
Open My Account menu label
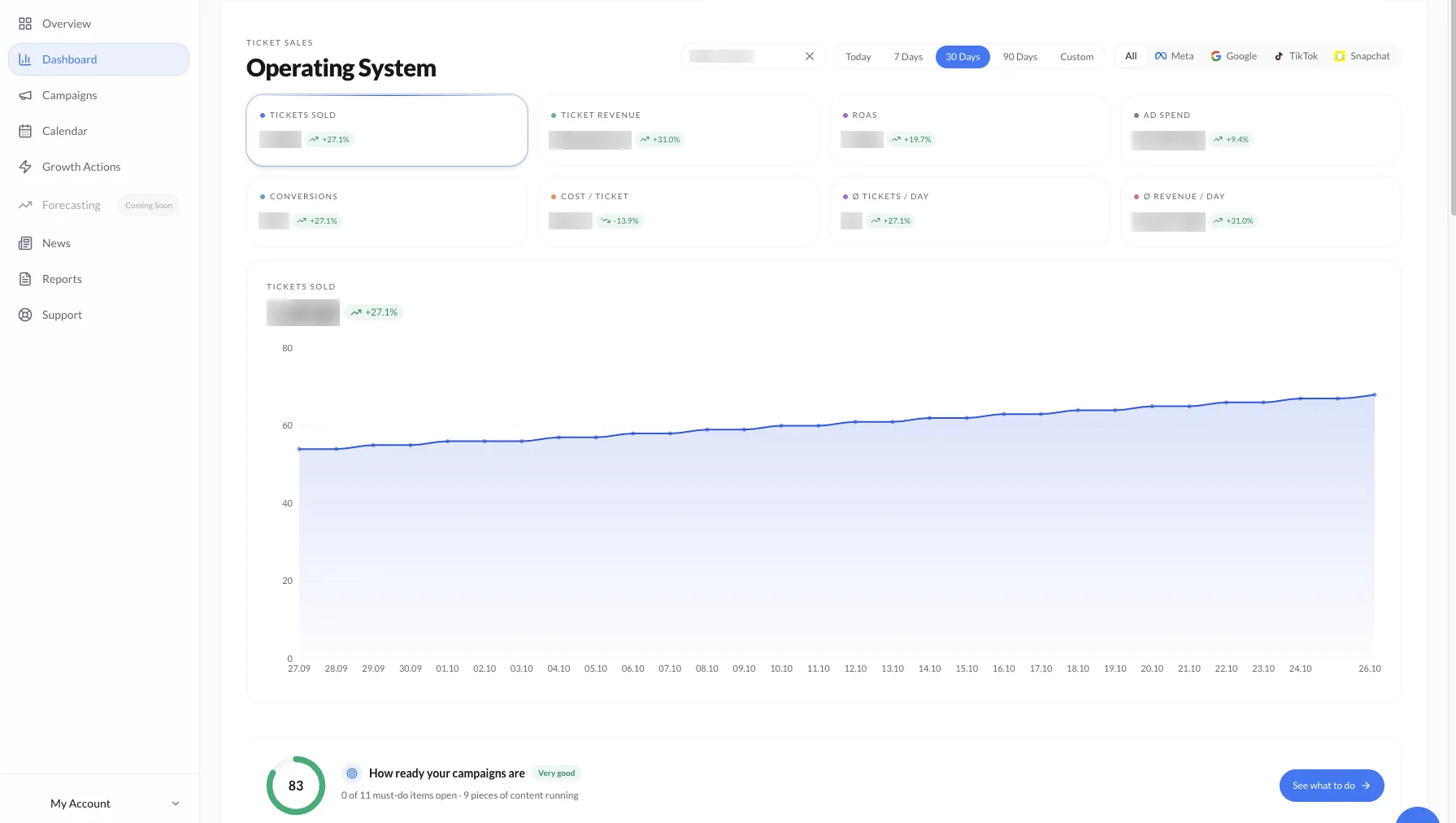80,803
